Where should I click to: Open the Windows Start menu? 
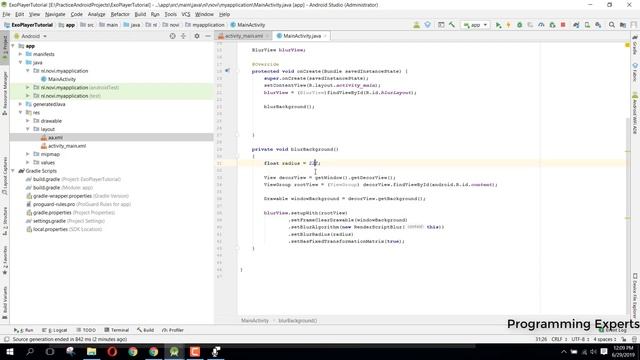9,351
